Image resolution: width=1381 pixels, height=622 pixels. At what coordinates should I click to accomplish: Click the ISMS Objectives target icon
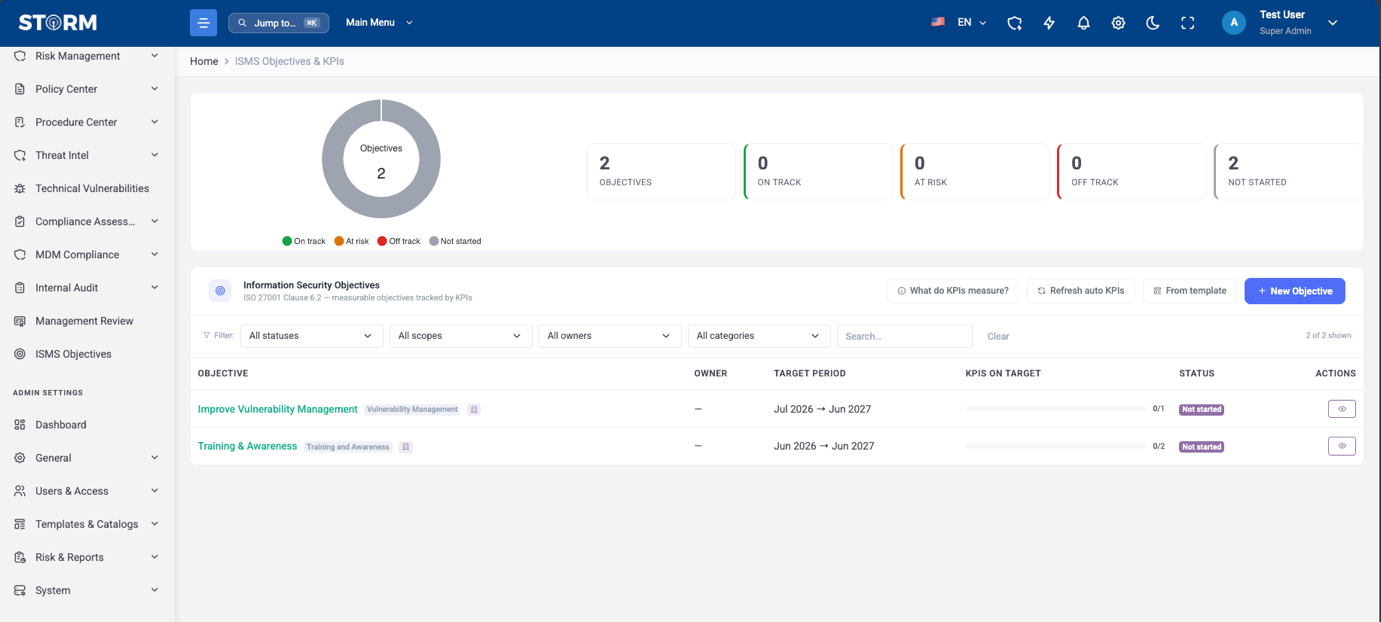20,354
